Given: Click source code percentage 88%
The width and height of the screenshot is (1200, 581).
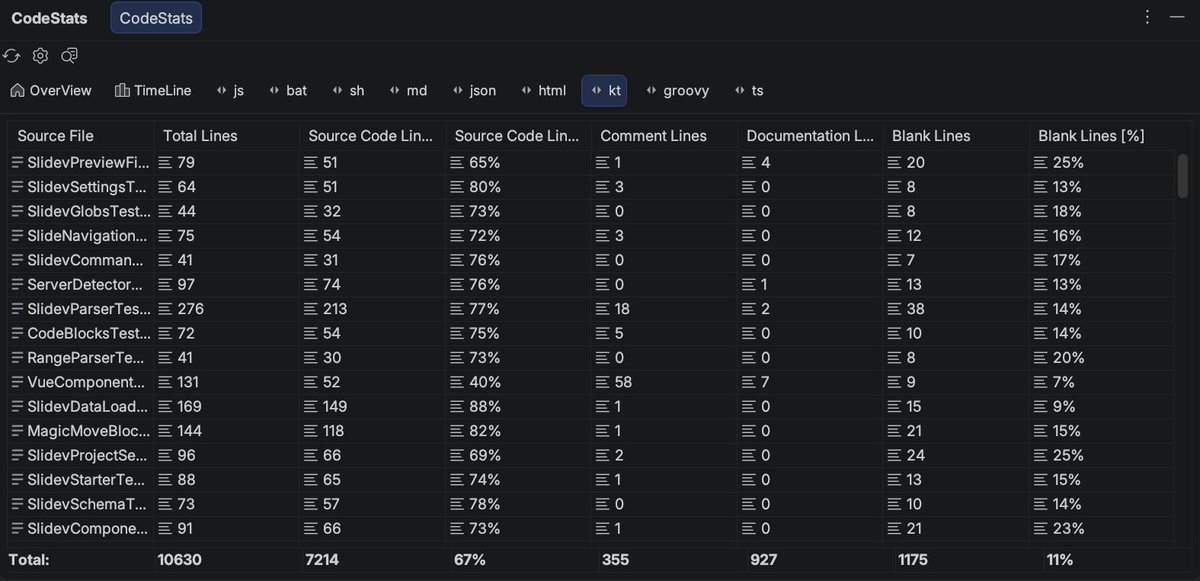Looking at the screenshot, I should click(x=484, y=406).
